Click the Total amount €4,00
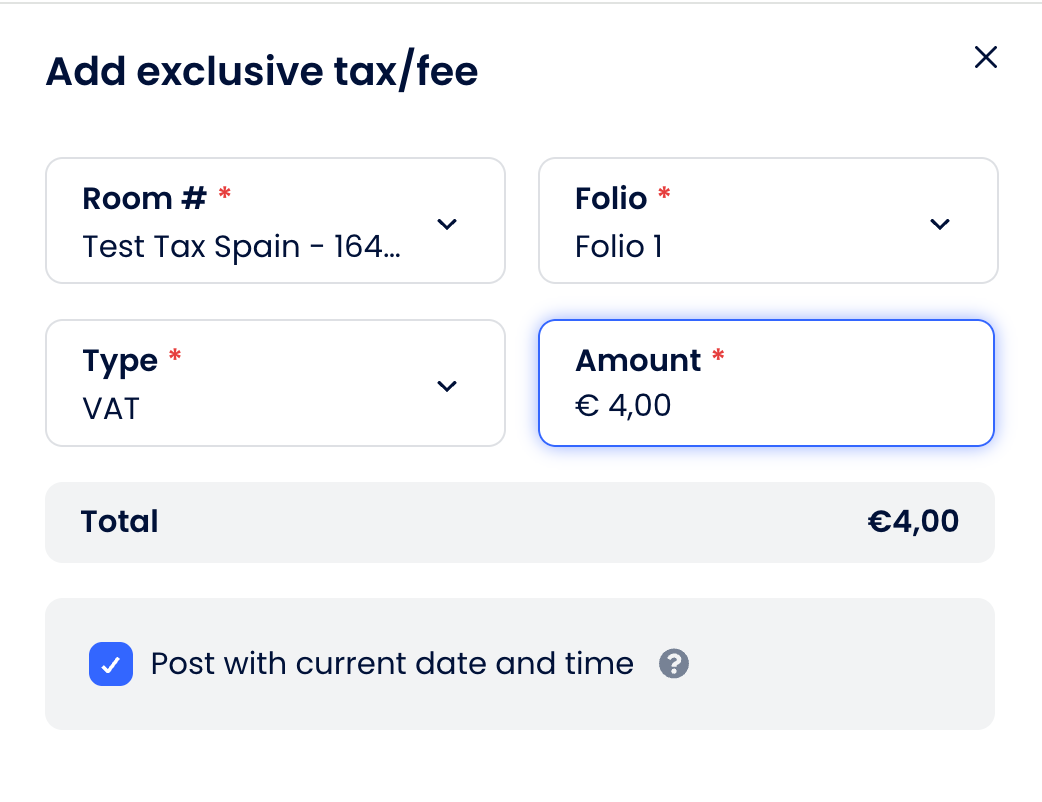1042x802 pixels. (913, 522)
